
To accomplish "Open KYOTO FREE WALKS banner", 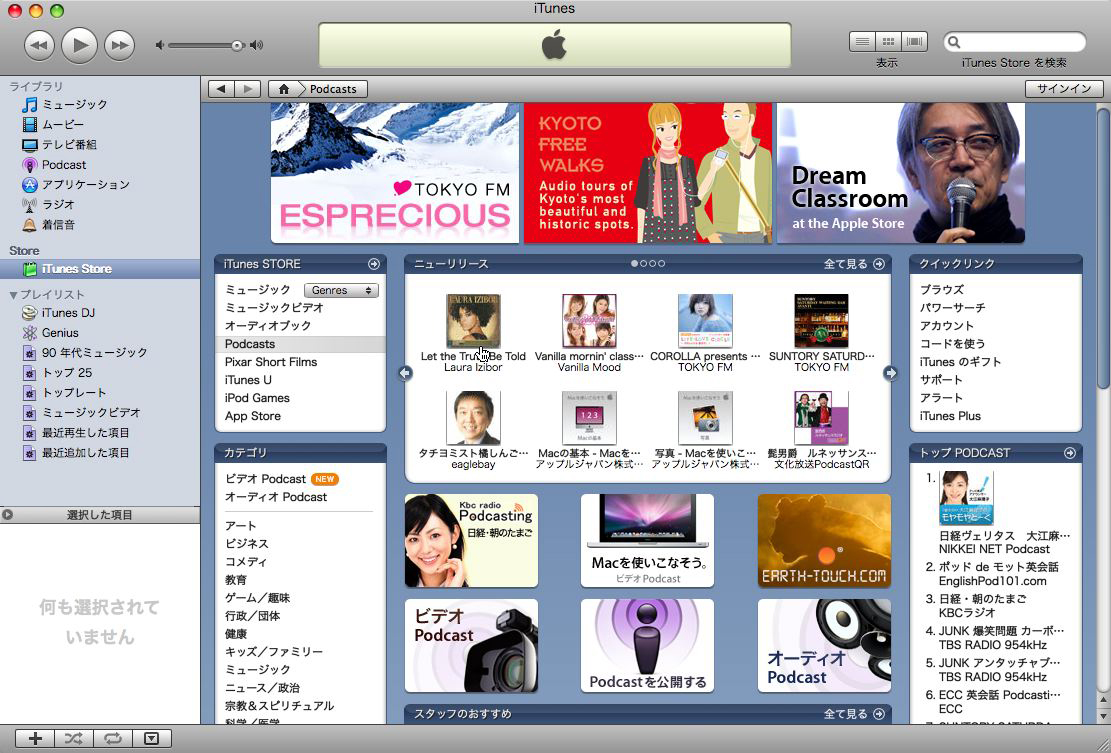I will (x=648, y=173).
